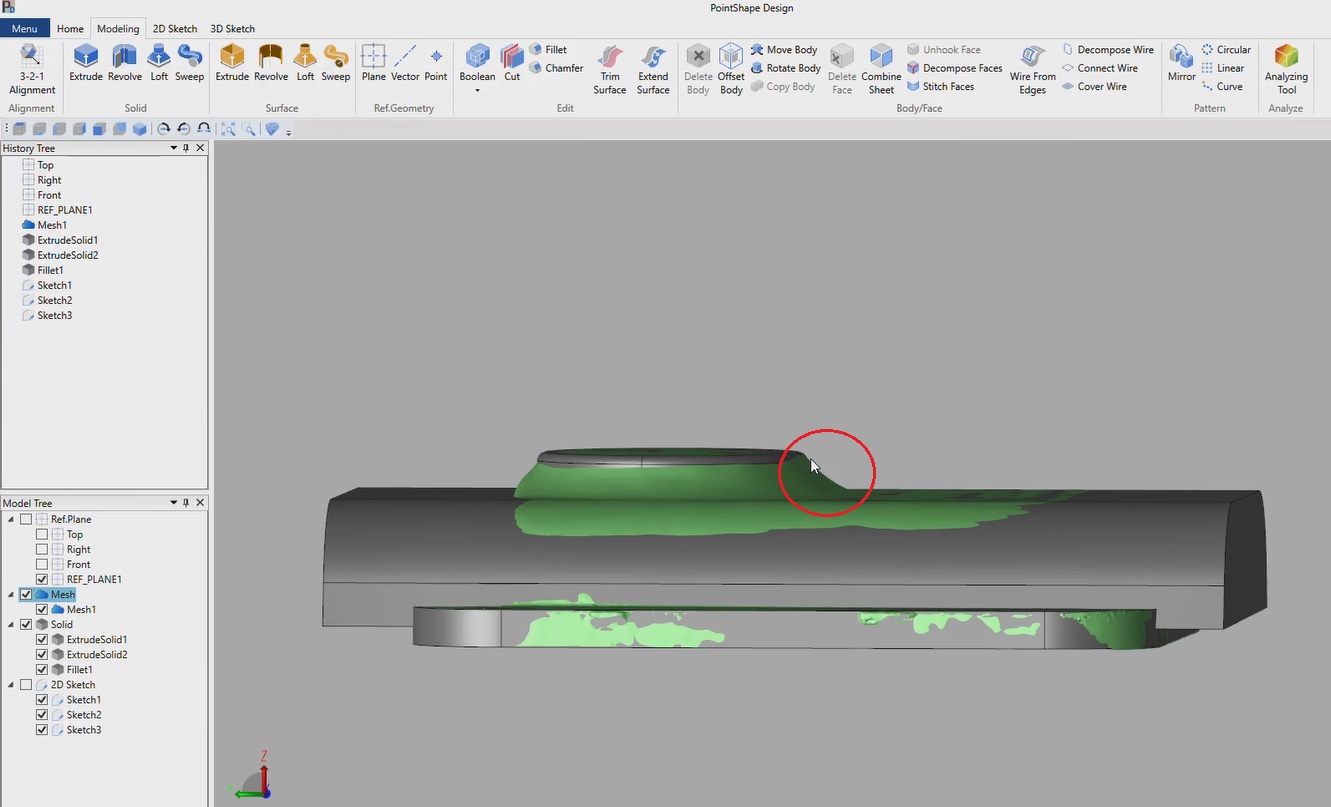Collapse the Mesh tree node

pos(12,594)
